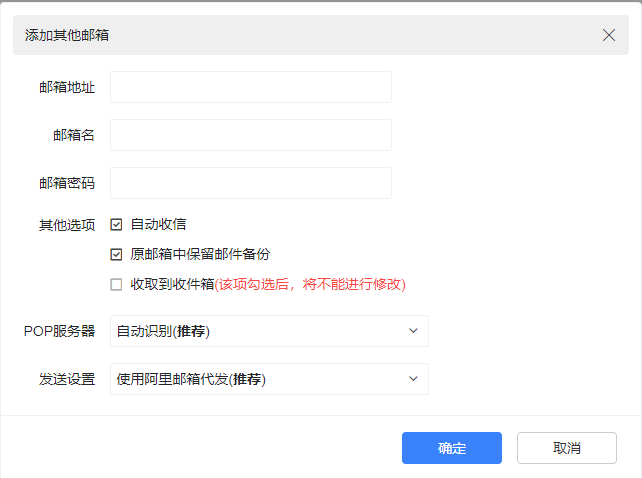The width and height of the screenshot is (642, 478).
Task: Click the 邮箱地址 input field
Action: click(250, 87)
